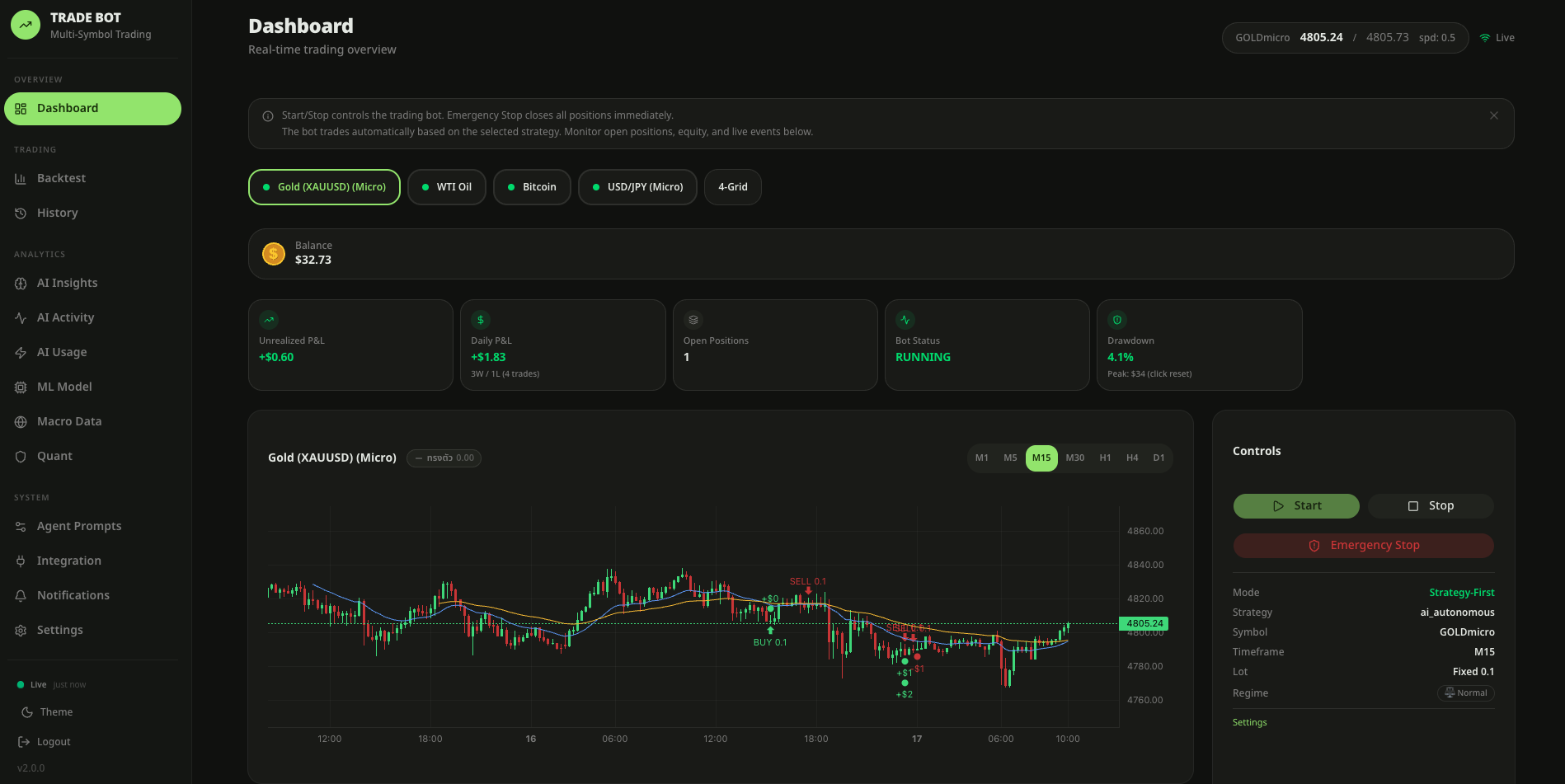
Task: View the AI Usage page
Action: coord(92,352)
